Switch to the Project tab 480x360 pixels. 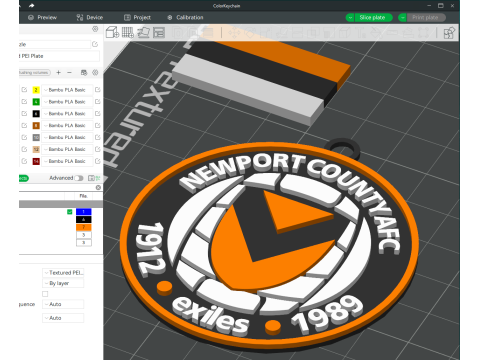(138, 17)
